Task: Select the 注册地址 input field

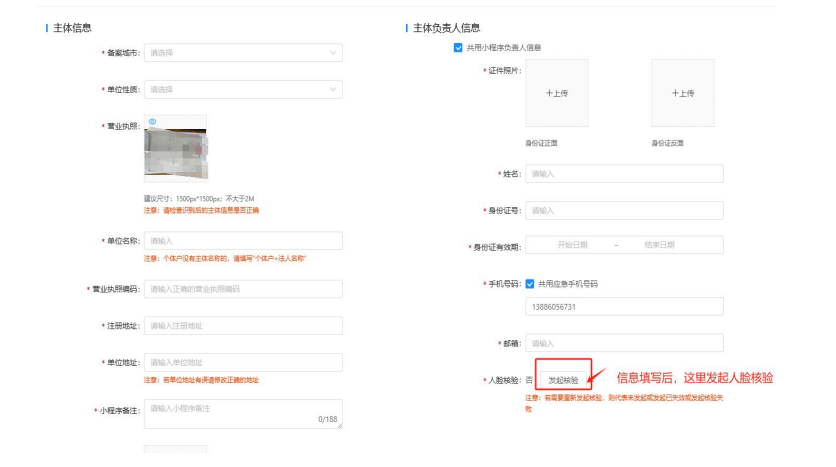Action: pos(243,326)
